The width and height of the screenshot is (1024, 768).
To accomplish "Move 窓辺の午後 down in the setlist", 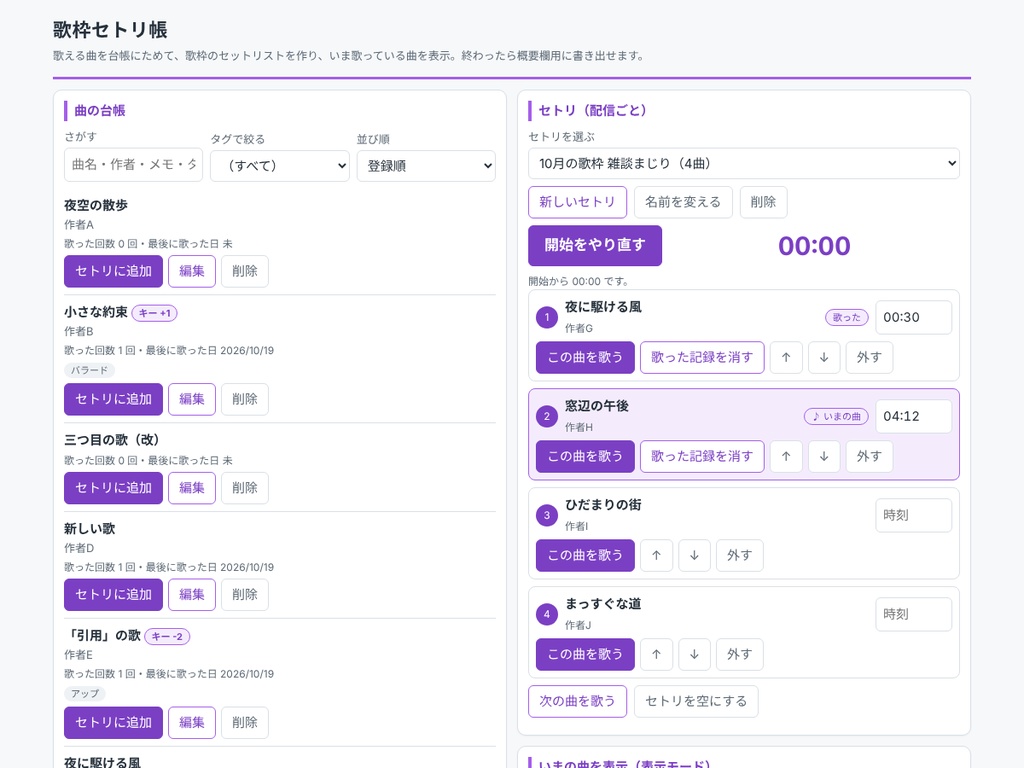I will point(824,456).
